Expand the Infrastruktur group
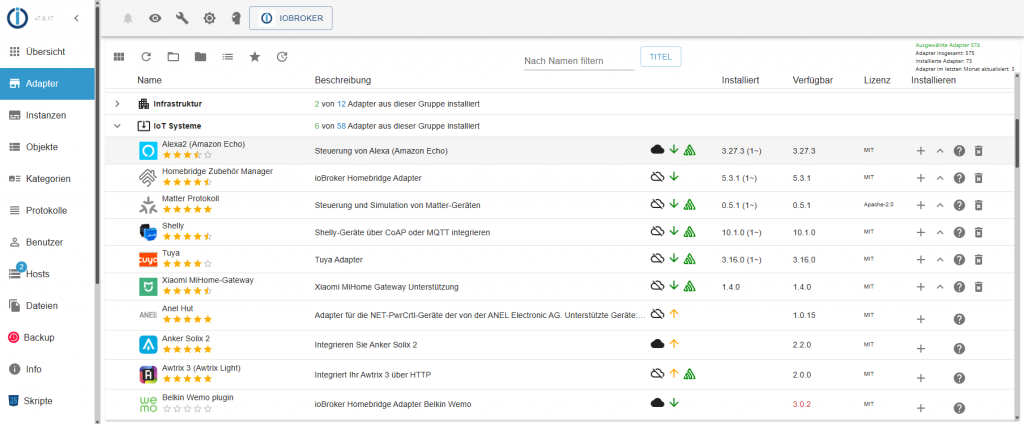 (118, 104)
